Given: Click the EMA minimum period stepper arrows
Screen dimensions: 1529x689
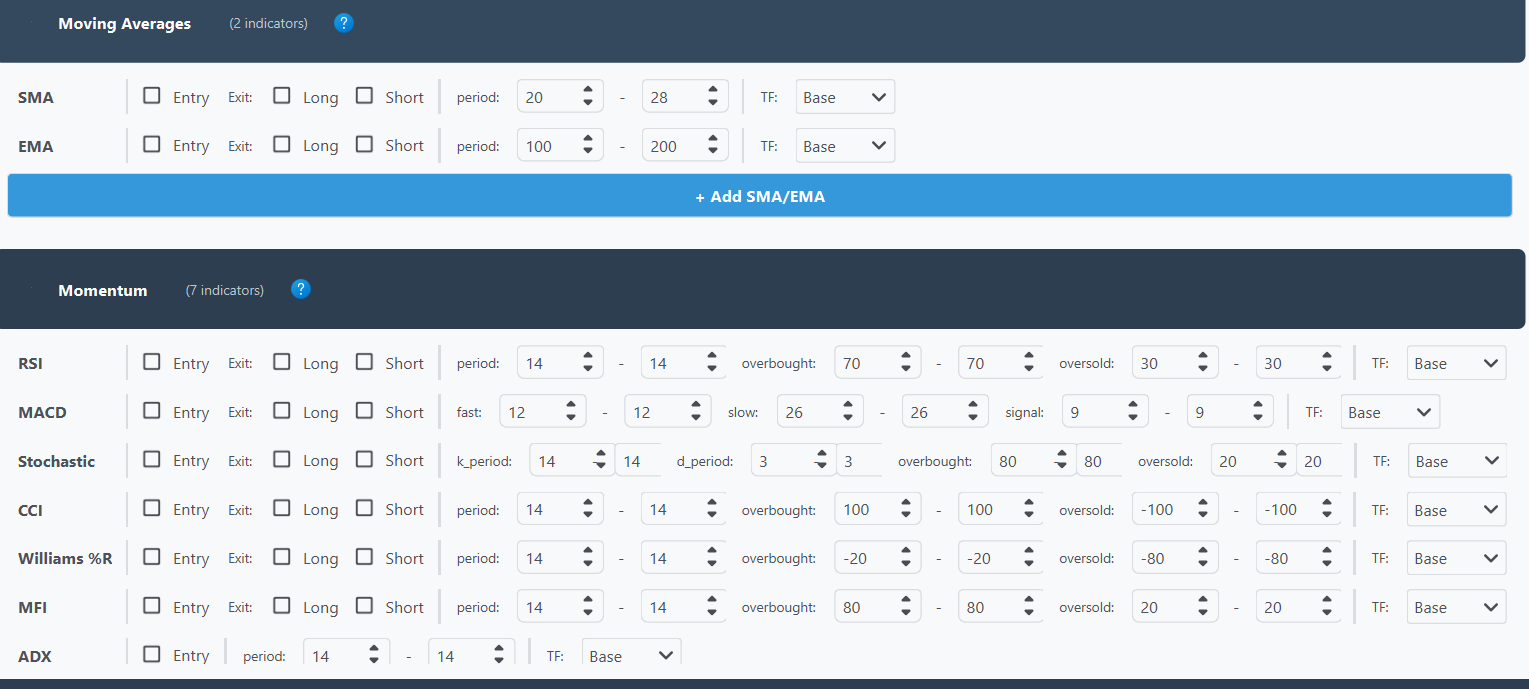Looking at the screenshot, I should tap(588, 146).
